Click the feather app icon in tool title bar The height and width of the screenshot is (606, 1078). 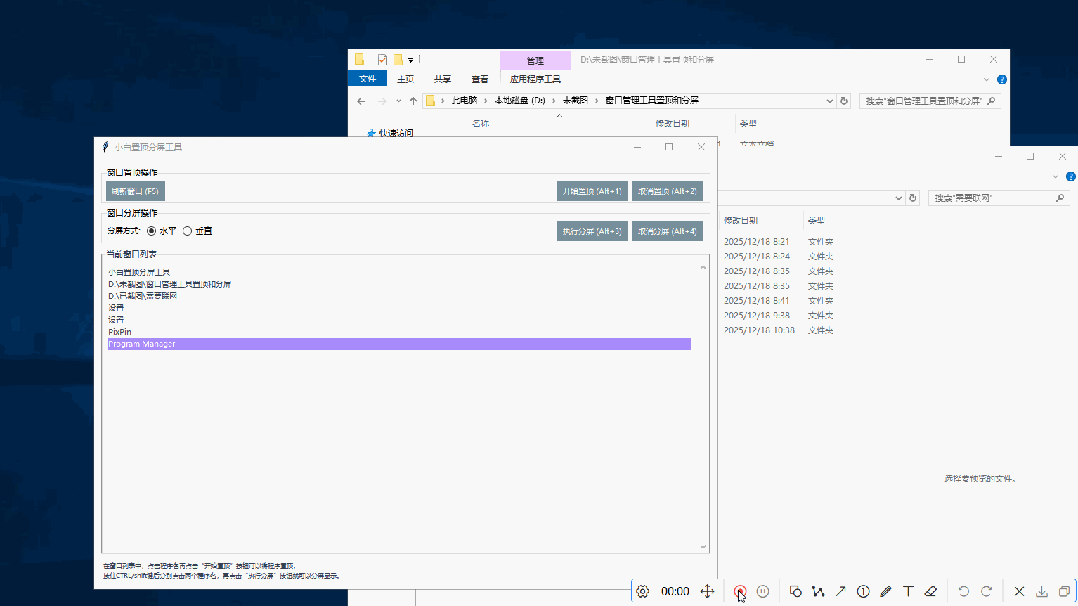point(105,147)
